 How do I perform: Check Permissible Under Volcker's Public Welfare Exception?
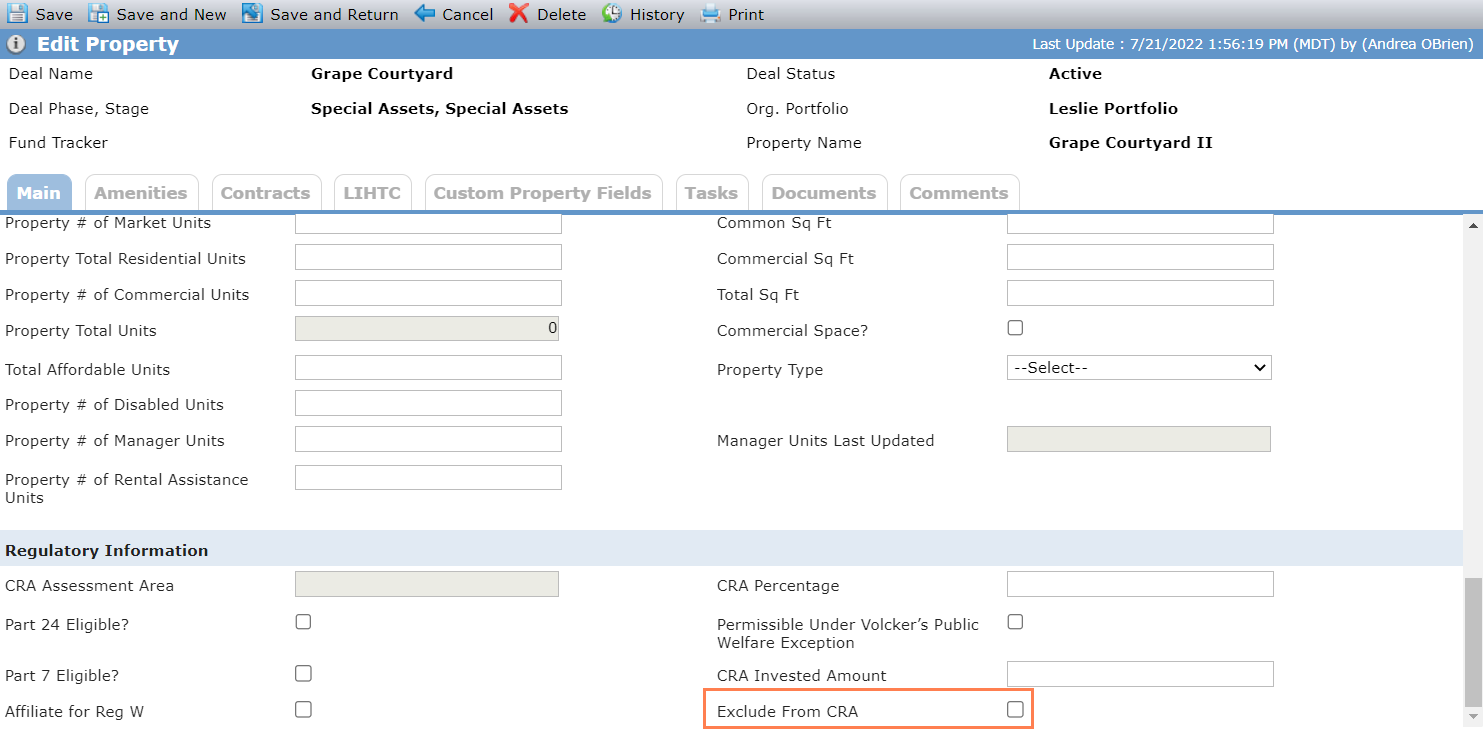click(x=1015, y=622)
